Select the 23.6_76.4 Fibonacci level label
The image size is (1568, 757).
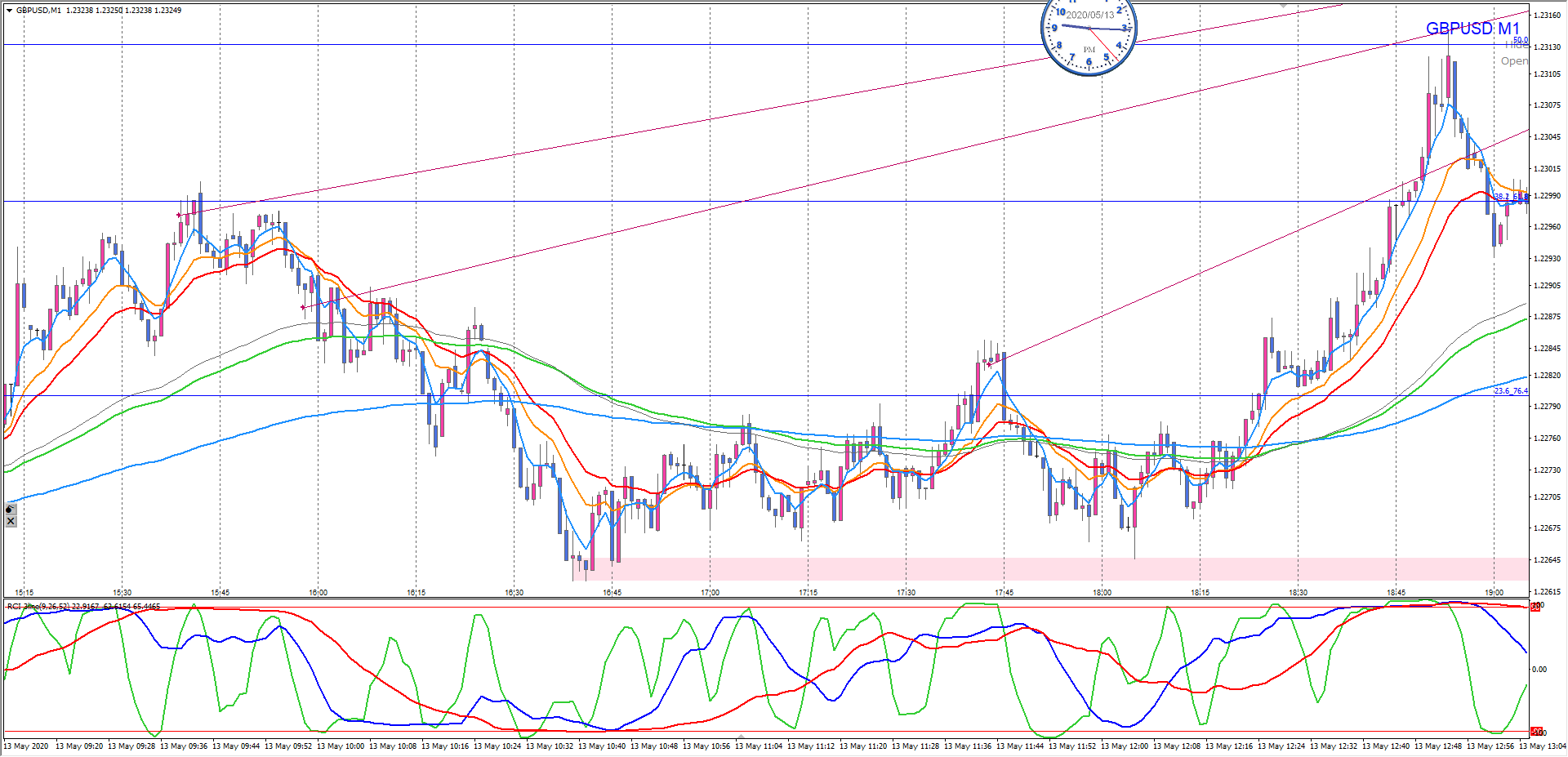click(x=1510, y=391)
